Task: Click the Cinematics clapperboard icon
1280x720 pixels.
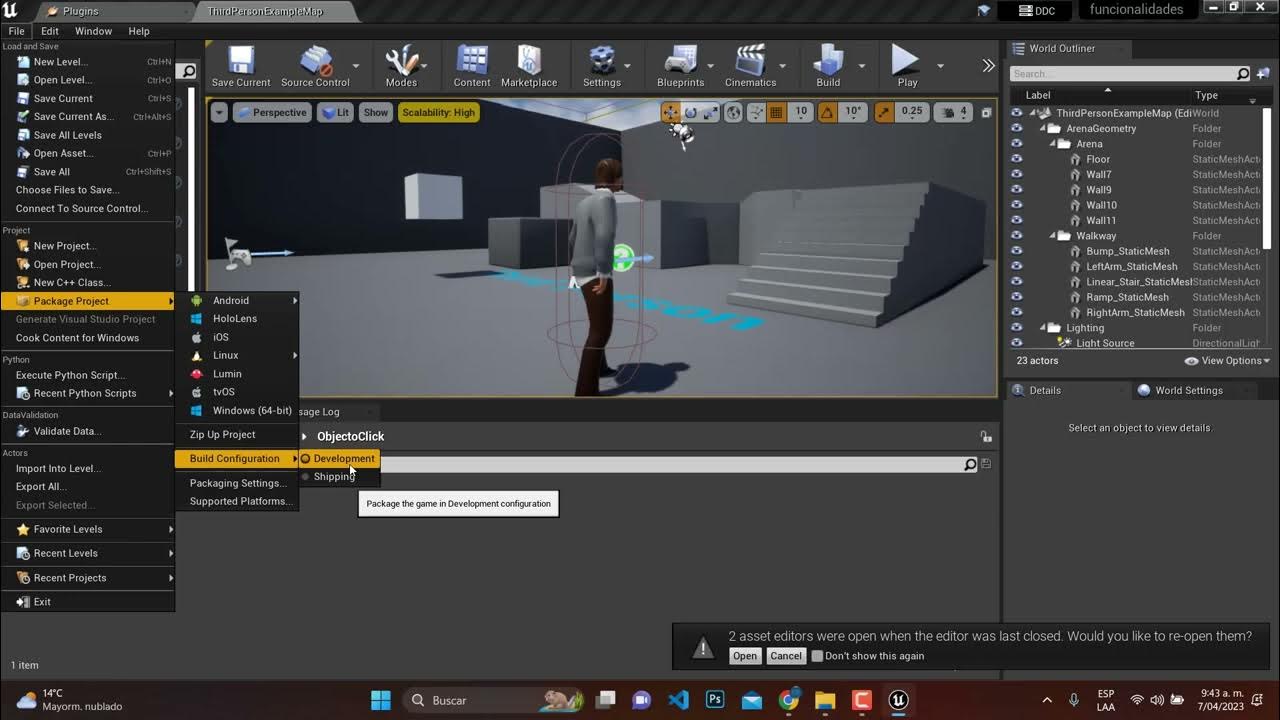Action: [x=750, y=60]
